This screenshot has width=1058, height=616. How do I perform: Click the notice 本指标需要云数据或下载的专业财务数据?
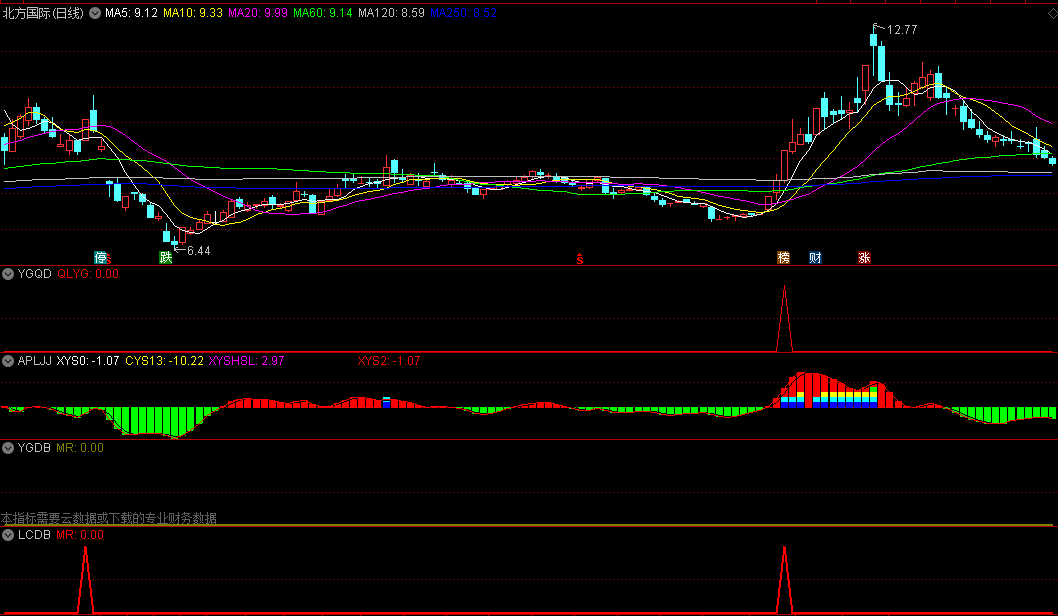click(109, 518)
